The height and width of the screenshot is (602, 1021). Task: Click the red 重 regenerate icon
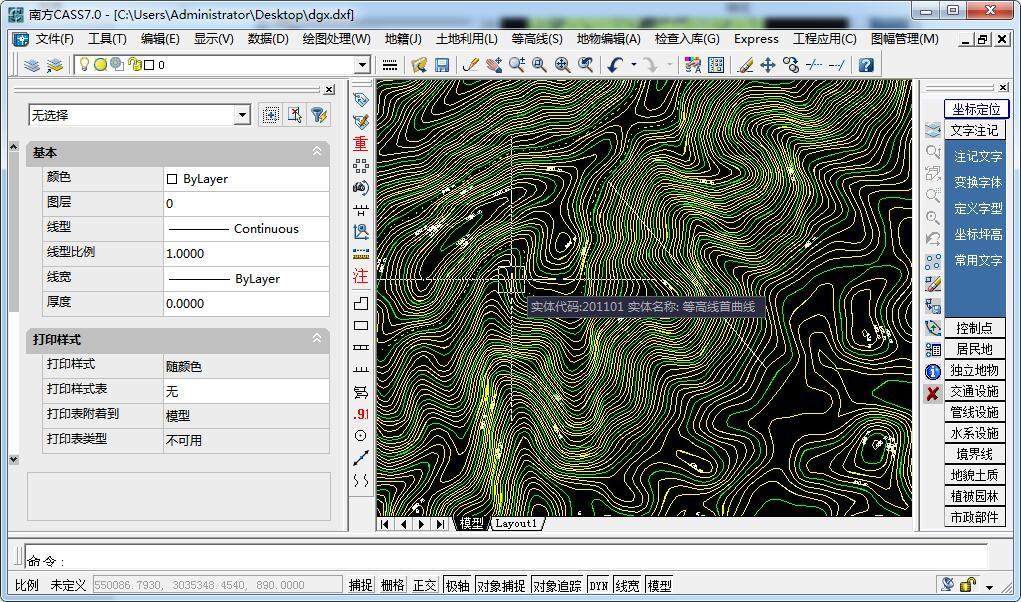click(361, 144)
